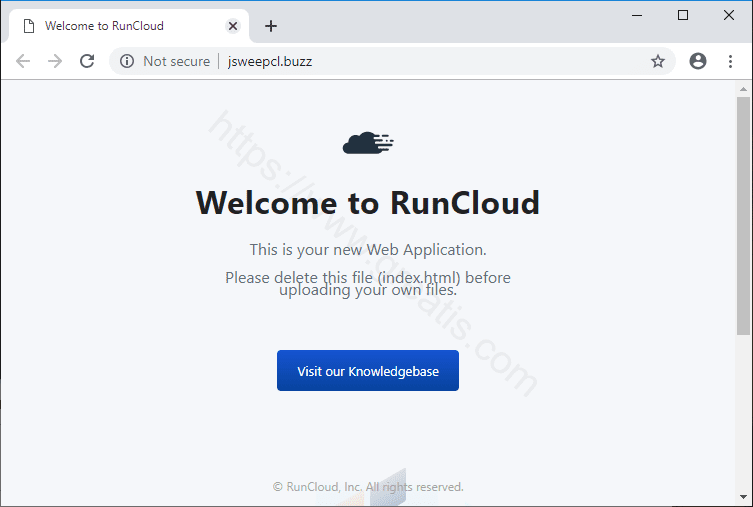This screenshot has width=753, height=507.
Task: Minimize the Chrome window
Action: [x=637, y=15]
